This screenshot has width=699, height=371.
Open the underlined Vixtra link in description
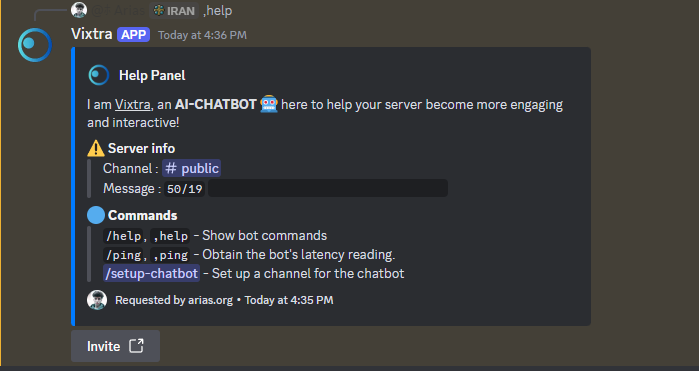coord(133,104)
